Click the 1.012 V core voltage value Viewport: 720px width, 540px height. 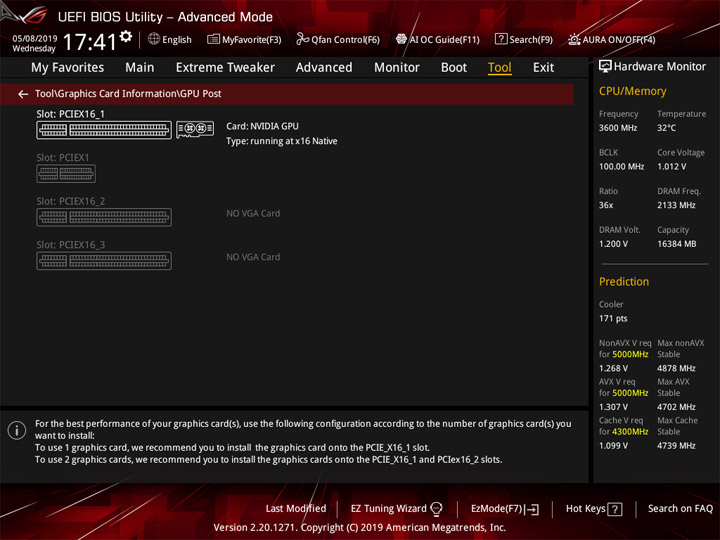[x=671, y=167]
